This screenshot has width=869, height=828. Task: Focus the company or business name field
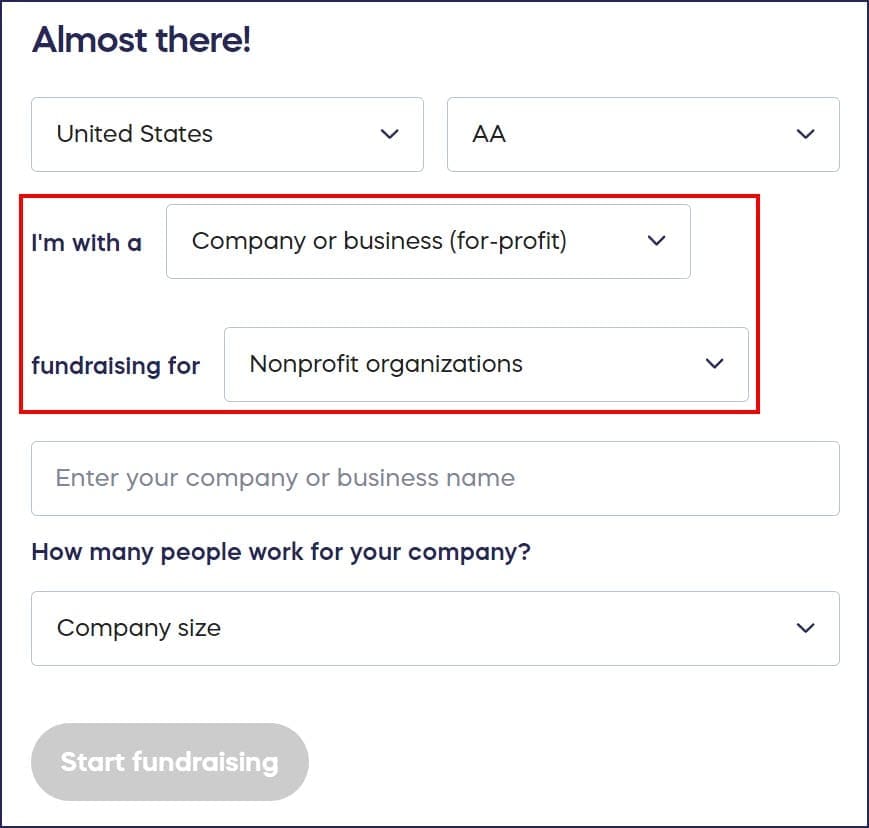pos(435,478)
